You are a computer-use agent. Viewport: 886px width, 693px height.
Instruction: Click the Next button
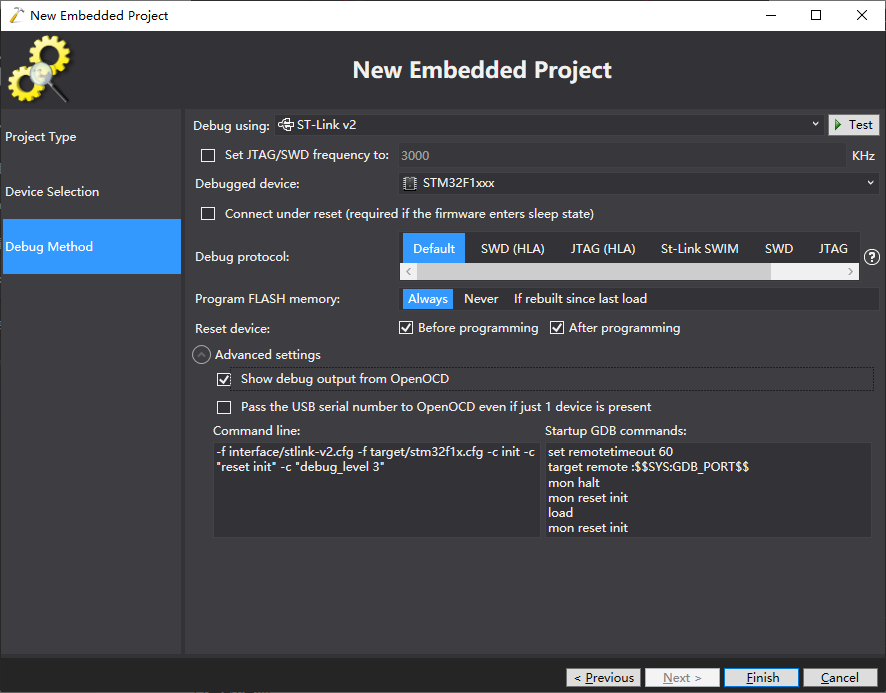point(682,678)
